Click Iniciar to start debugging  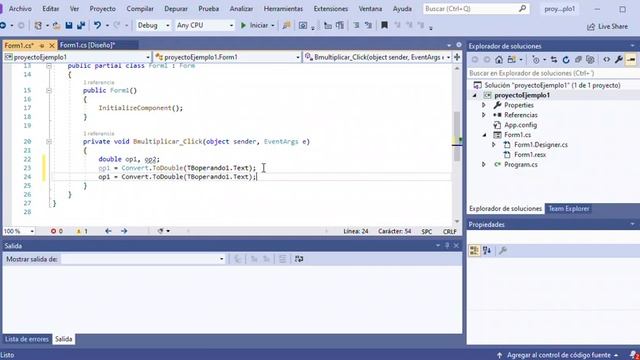(255, 25)
